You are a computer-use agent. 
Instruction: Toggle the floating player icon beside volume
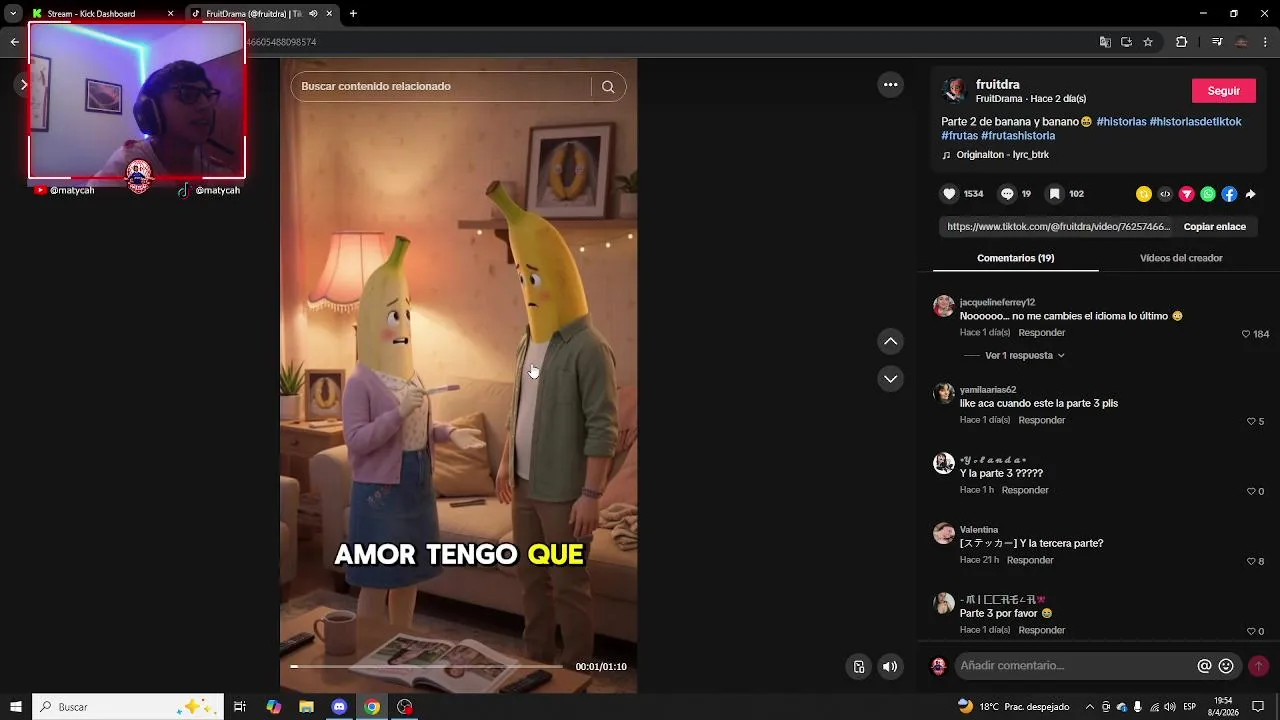(x=858, y=667)
